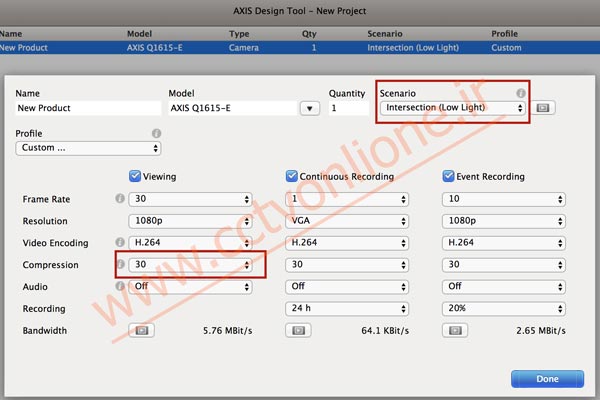Click the Compression info icon

pos(120,264)
